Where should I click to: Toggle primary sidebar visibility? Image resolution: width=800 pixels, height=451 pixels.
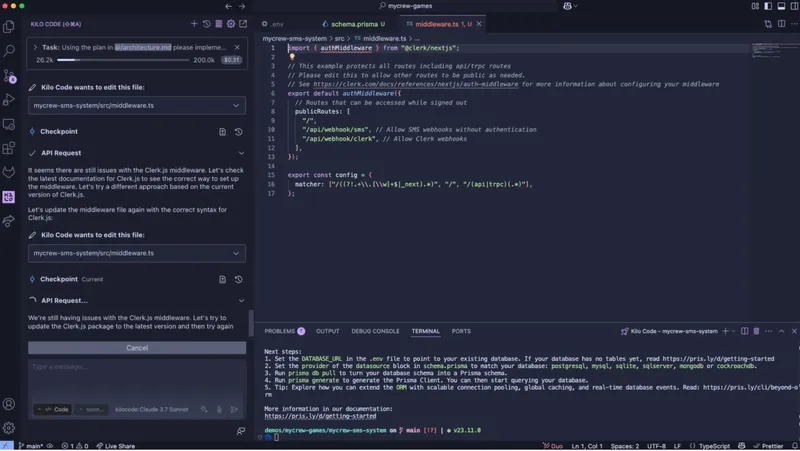click(768, 6)
